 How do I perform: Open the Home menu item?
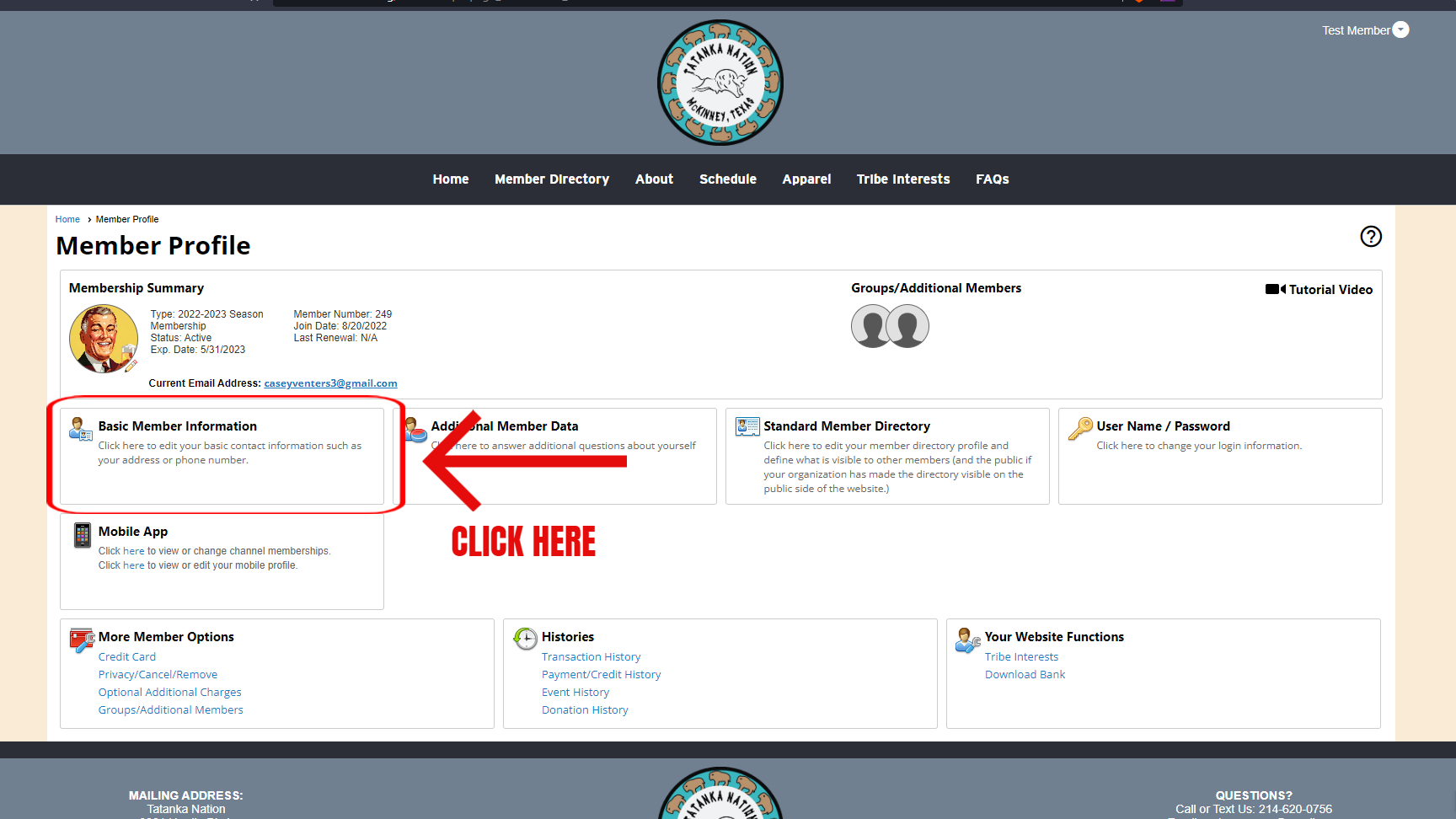coord(451,179)
